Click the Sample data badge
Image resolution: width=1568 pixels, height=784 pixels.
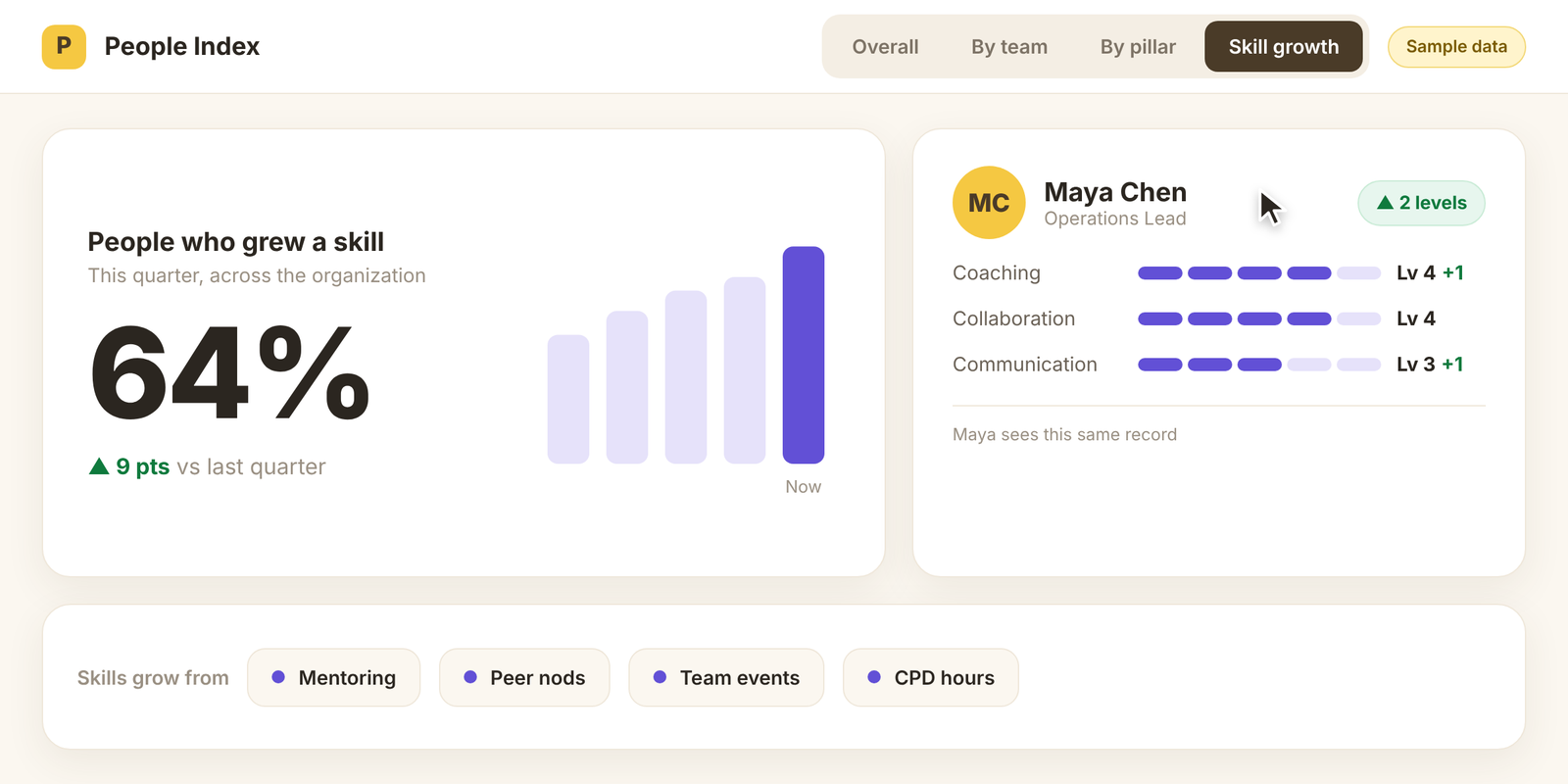[1456, 47]
